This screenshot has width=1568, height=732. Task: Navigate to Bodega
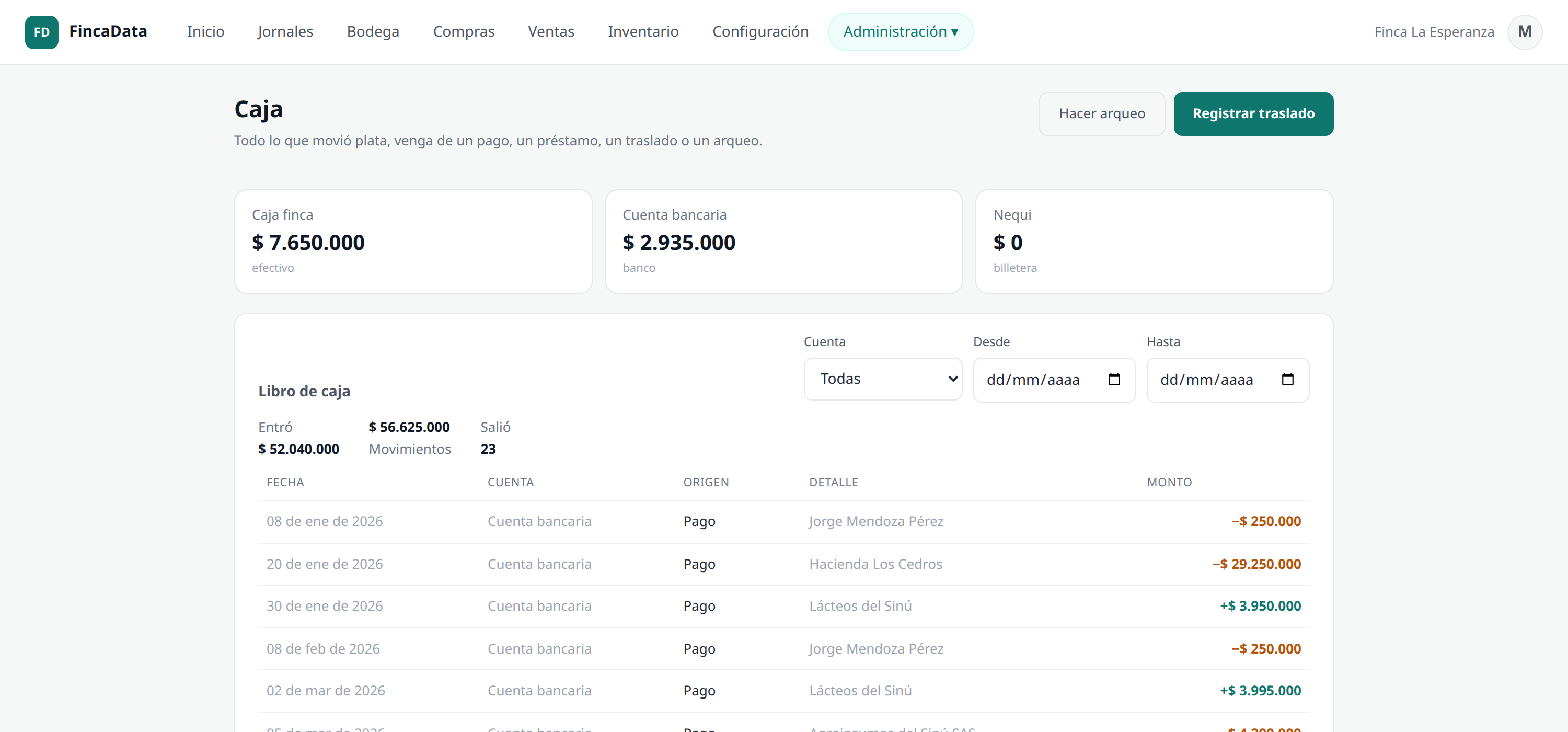pos(373,32)
